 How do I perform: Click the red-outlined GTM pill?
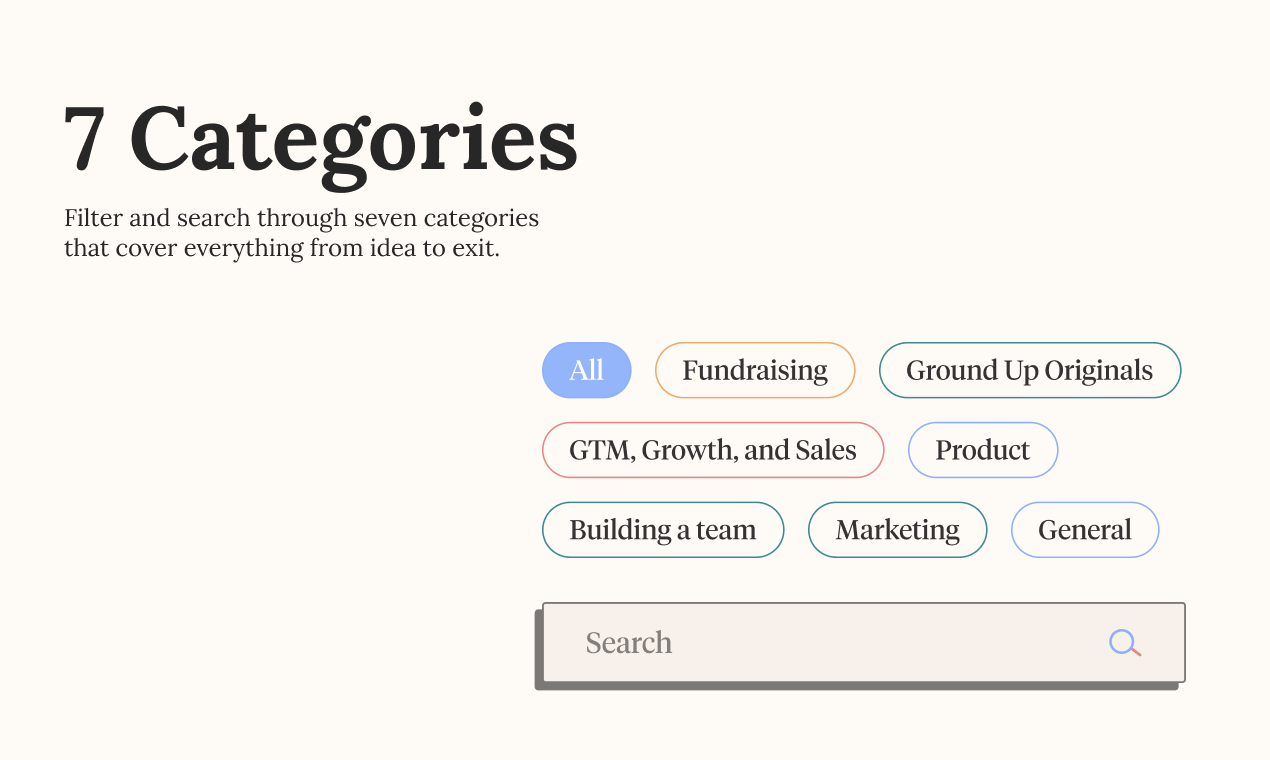pos(713,450)
